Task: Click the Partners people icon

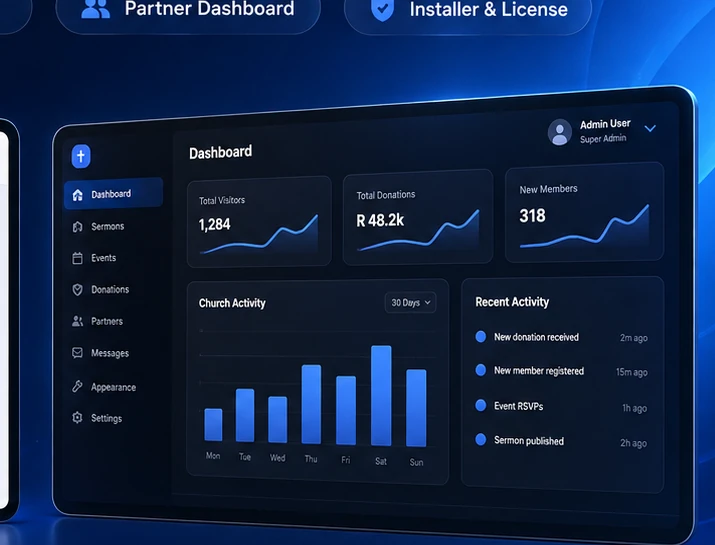Action: (x=78, y=321)
